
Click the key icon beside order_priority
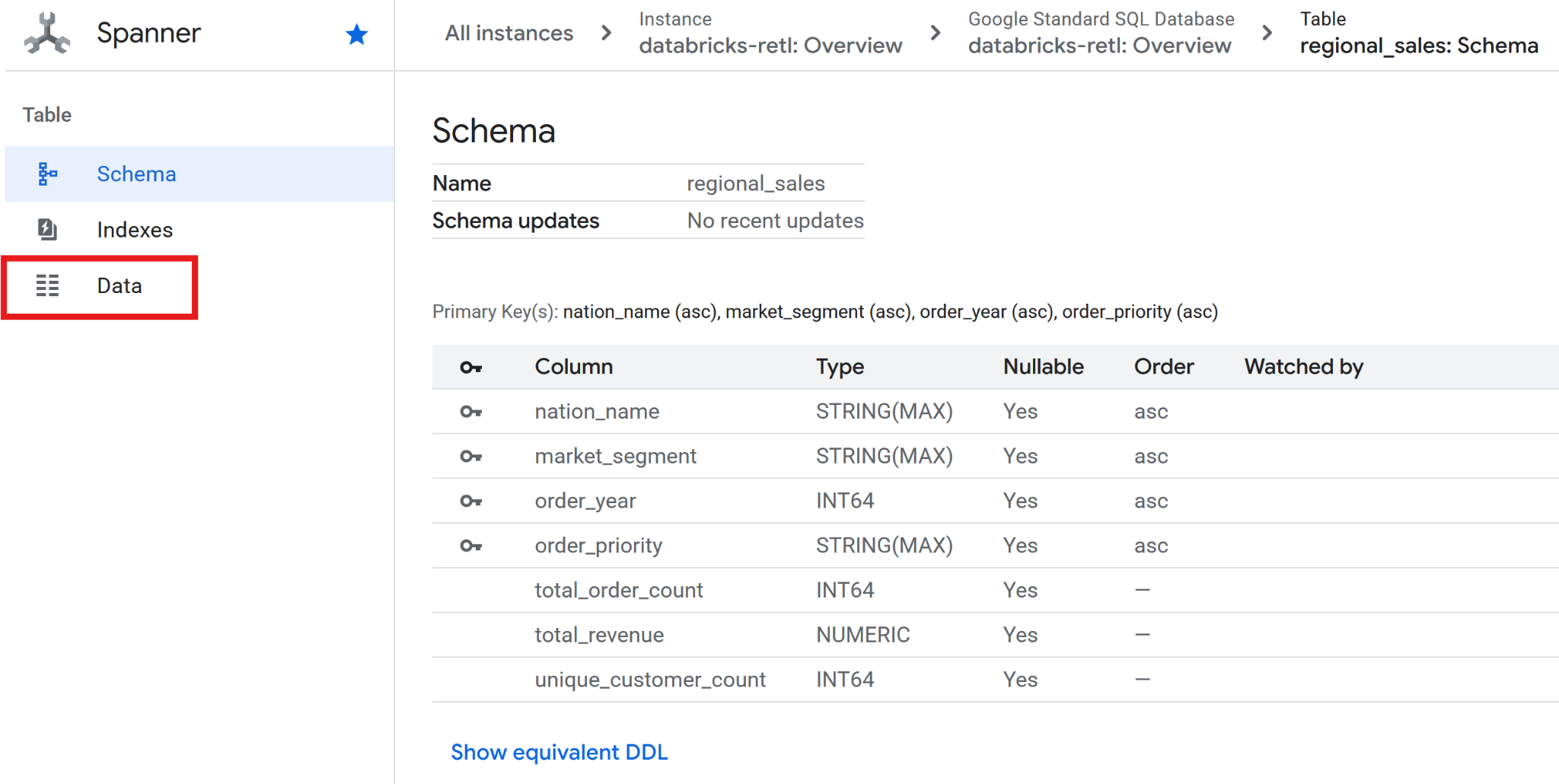coord(470,546)
